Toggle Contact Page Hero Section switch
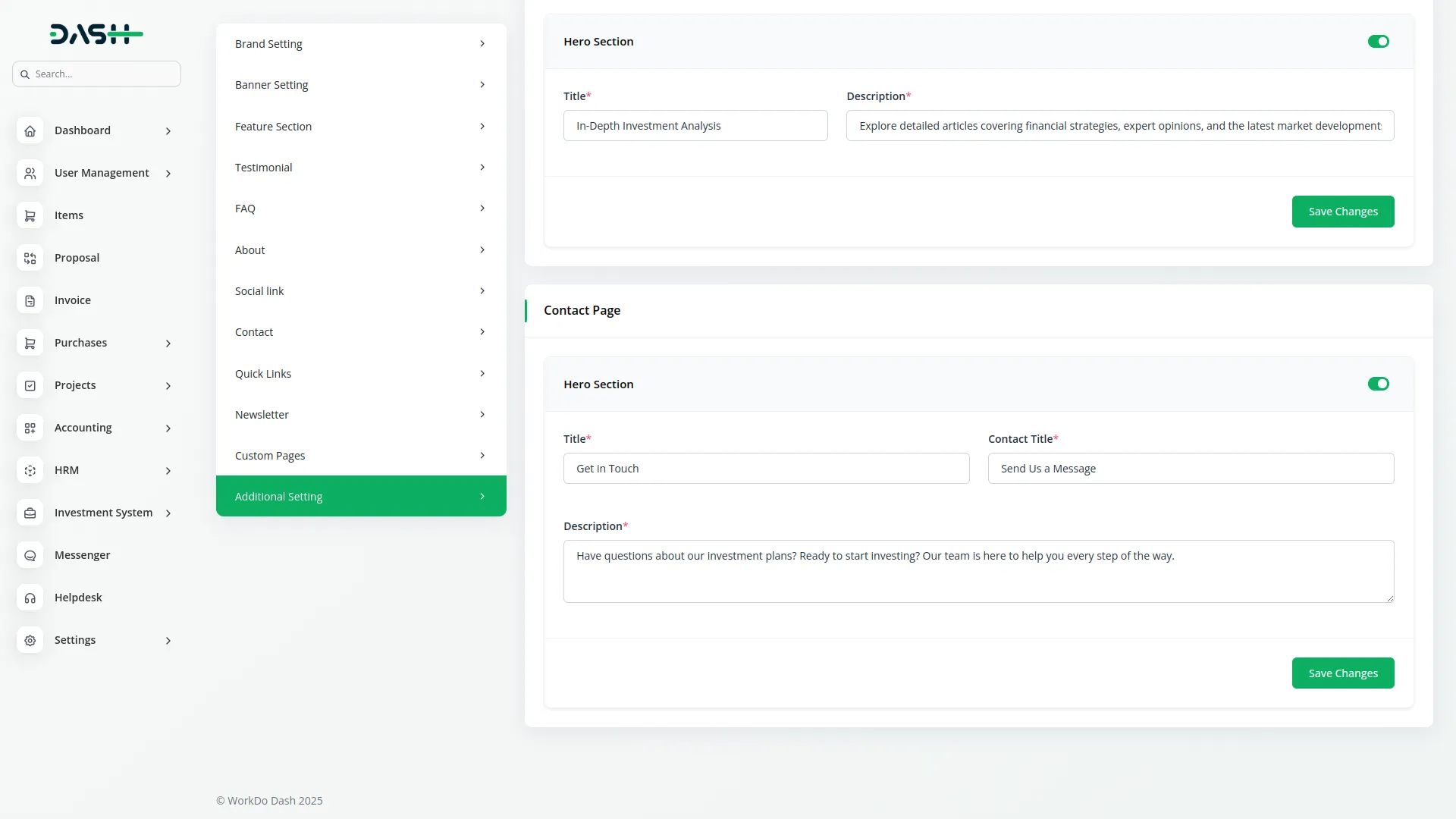The image size is (1456, 819). [1378, 384]
